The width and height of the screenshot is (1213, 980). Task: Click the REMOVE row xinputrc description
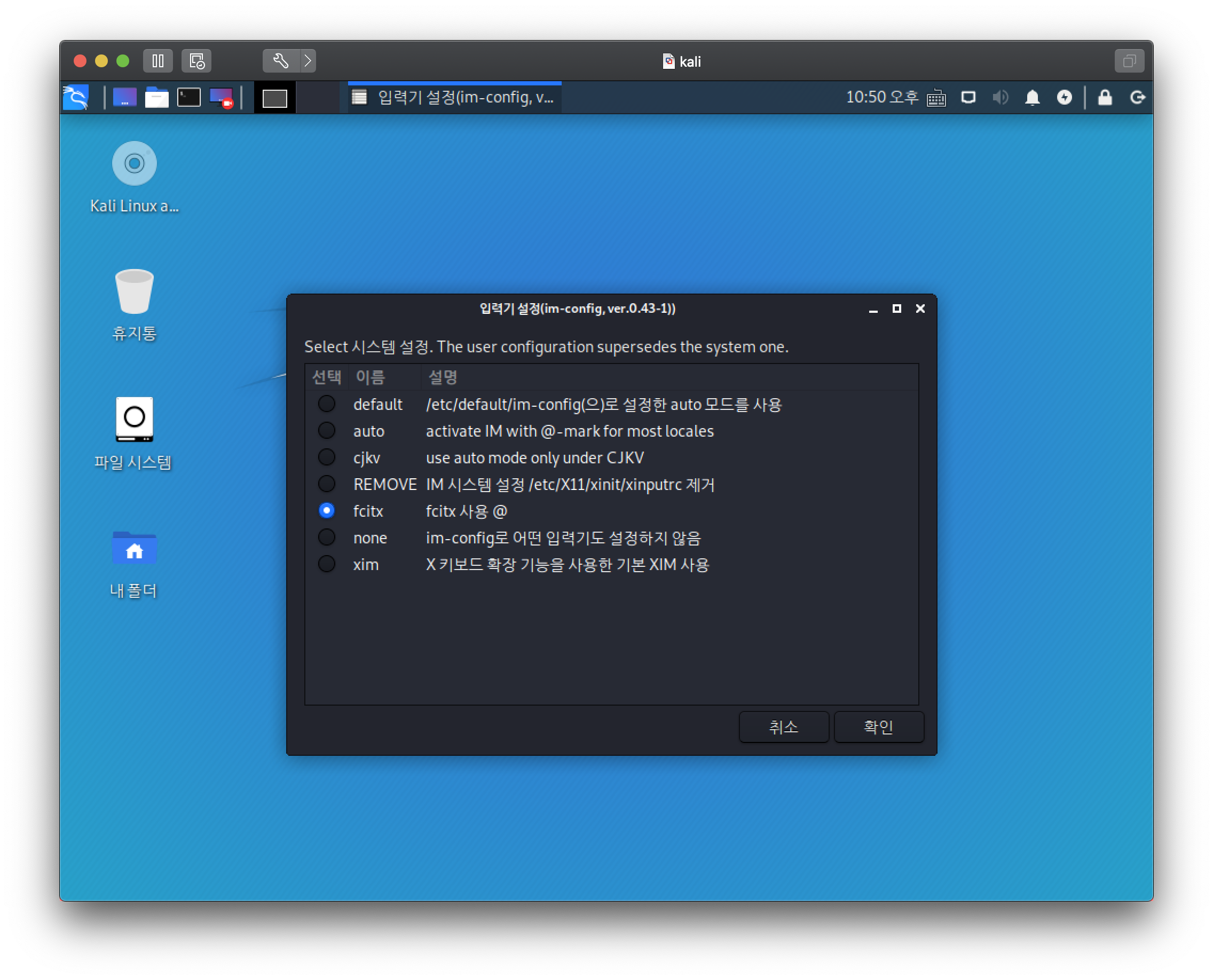570,484
